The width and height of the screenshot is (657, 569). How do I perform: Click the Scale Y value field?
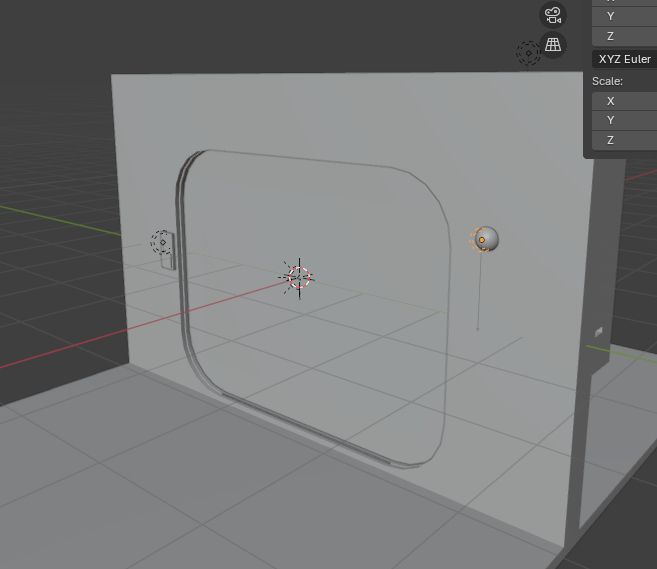[x=624, y=120]
